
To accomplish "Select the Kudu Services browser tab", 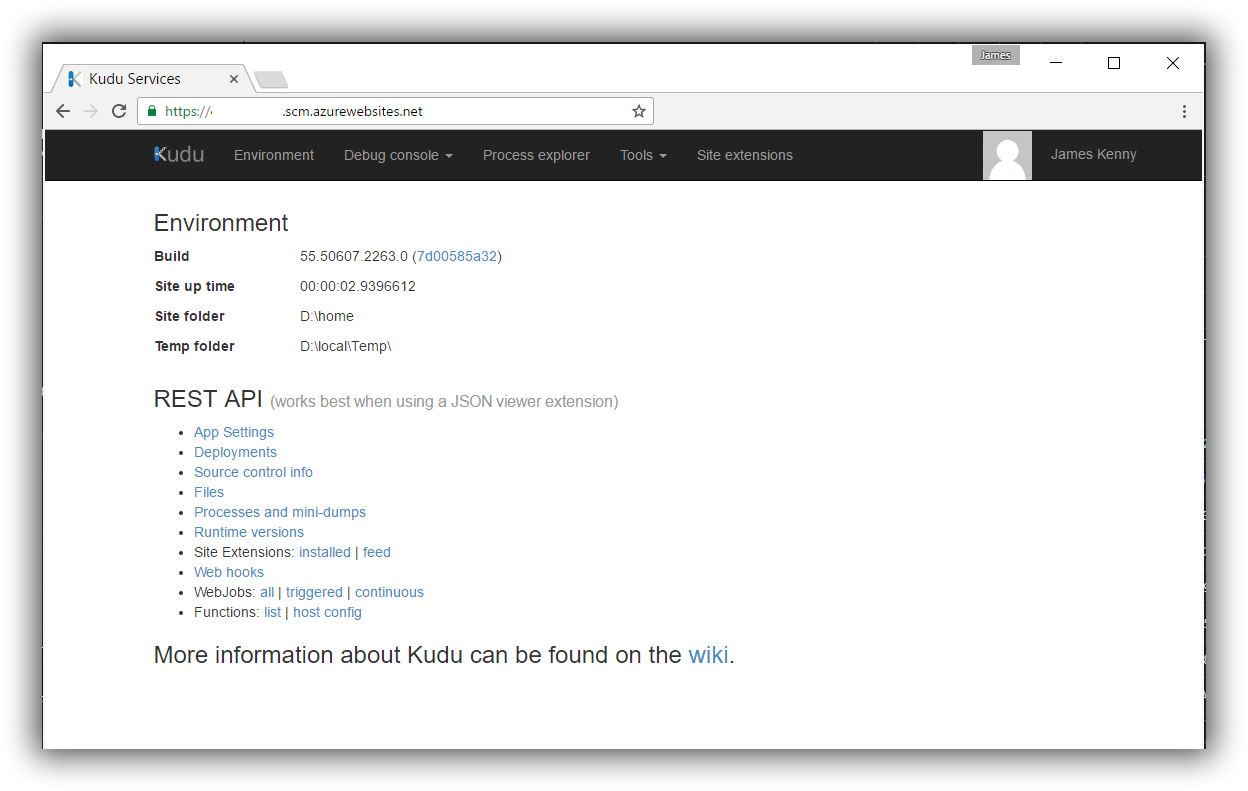I will click(x=154, y=79).
